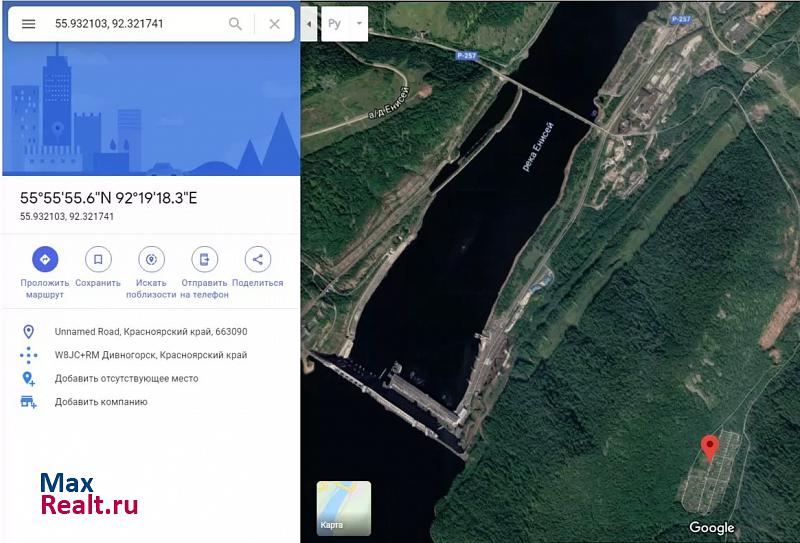Click the 'Сохранить' bookmark icon
Image resolution: width=800 pixels, height=543 pixels.
pos(98,260)
